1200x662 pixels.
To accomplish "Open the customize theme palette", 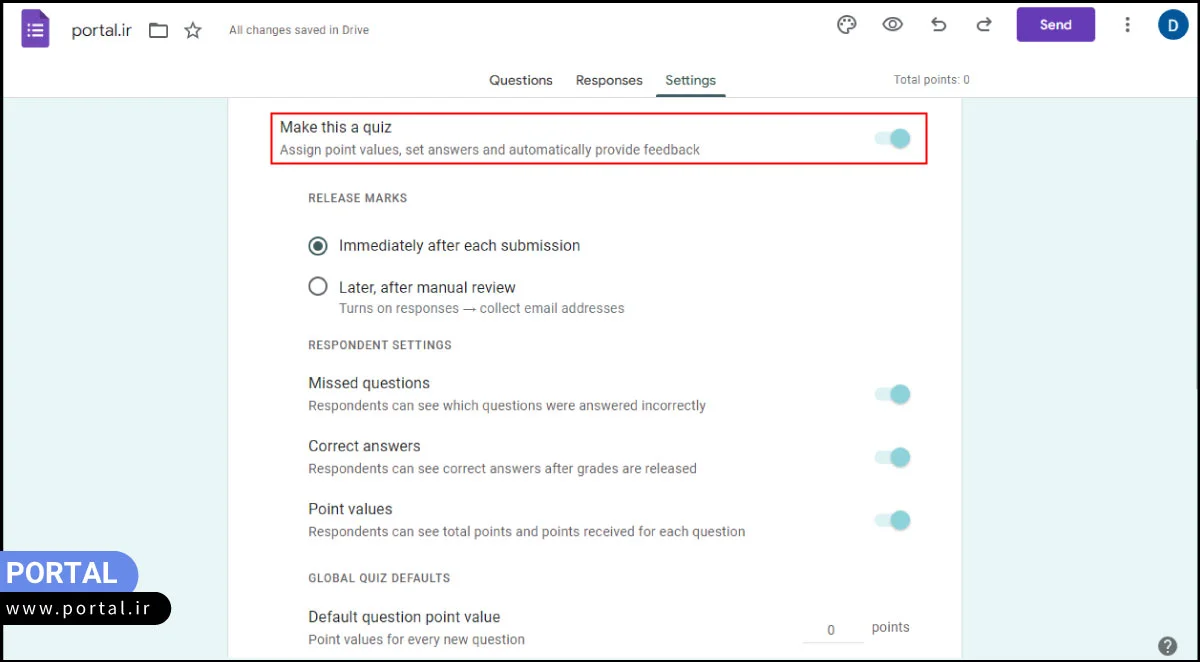I will pyautogui.click(x=847, y=25).
